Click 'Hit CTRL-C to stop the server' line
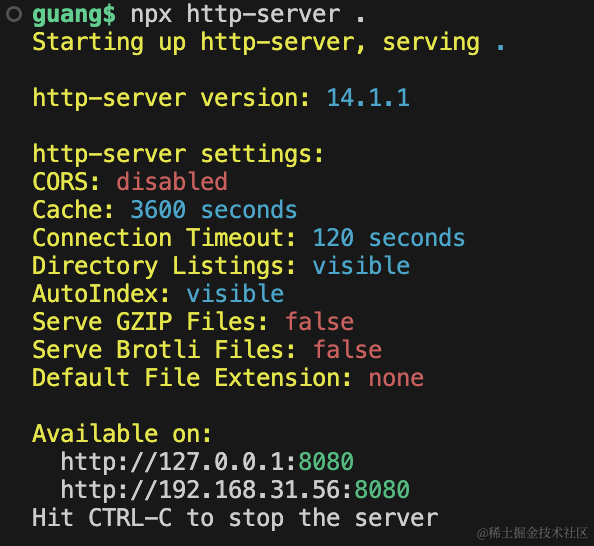This screenshot has width=594, height=546. click(x=235, y=518)
